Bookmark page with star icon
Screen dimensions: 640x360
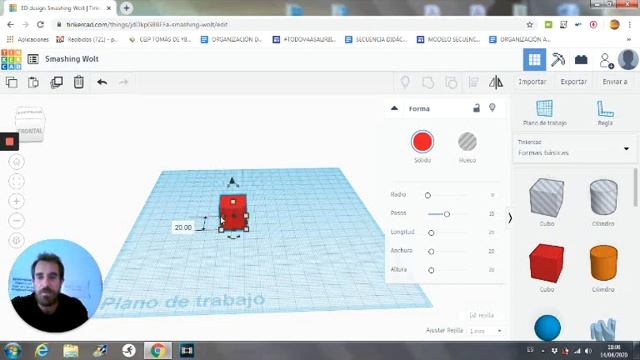(530, 24)
